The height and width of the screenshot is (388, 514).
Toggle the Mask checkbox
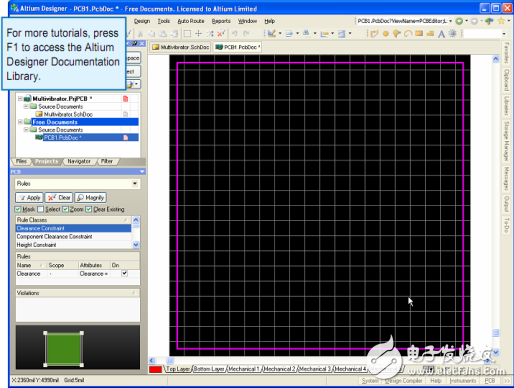click(18, 209)
